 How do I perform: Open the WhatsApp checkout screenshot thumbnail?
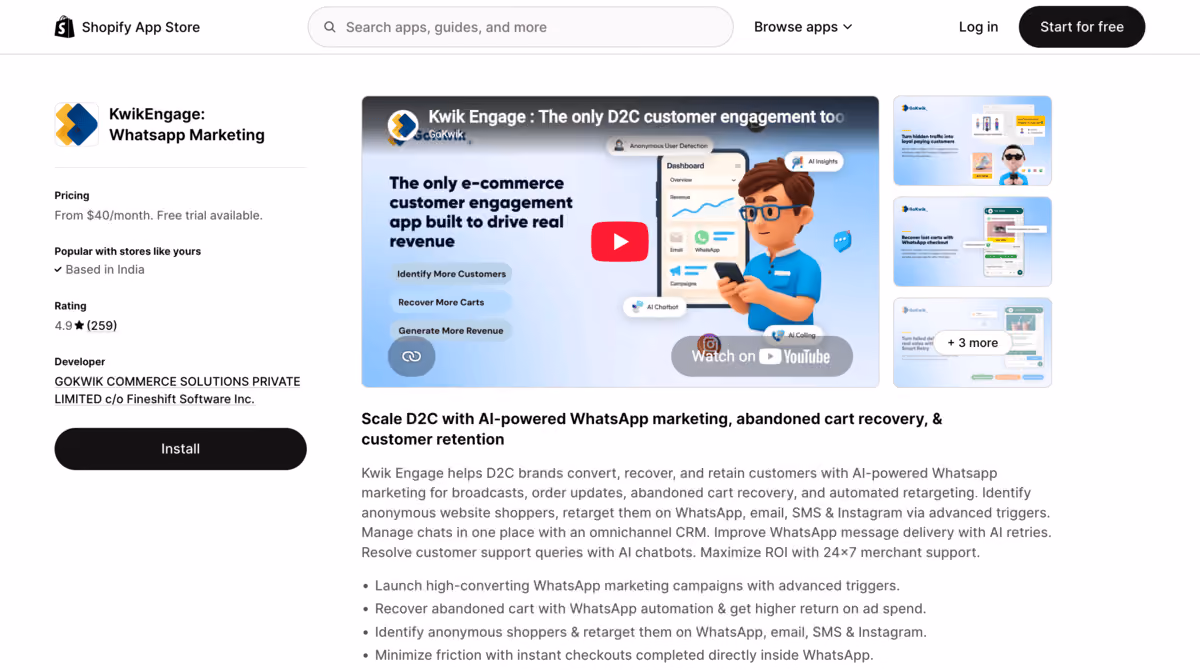point(972,241)
